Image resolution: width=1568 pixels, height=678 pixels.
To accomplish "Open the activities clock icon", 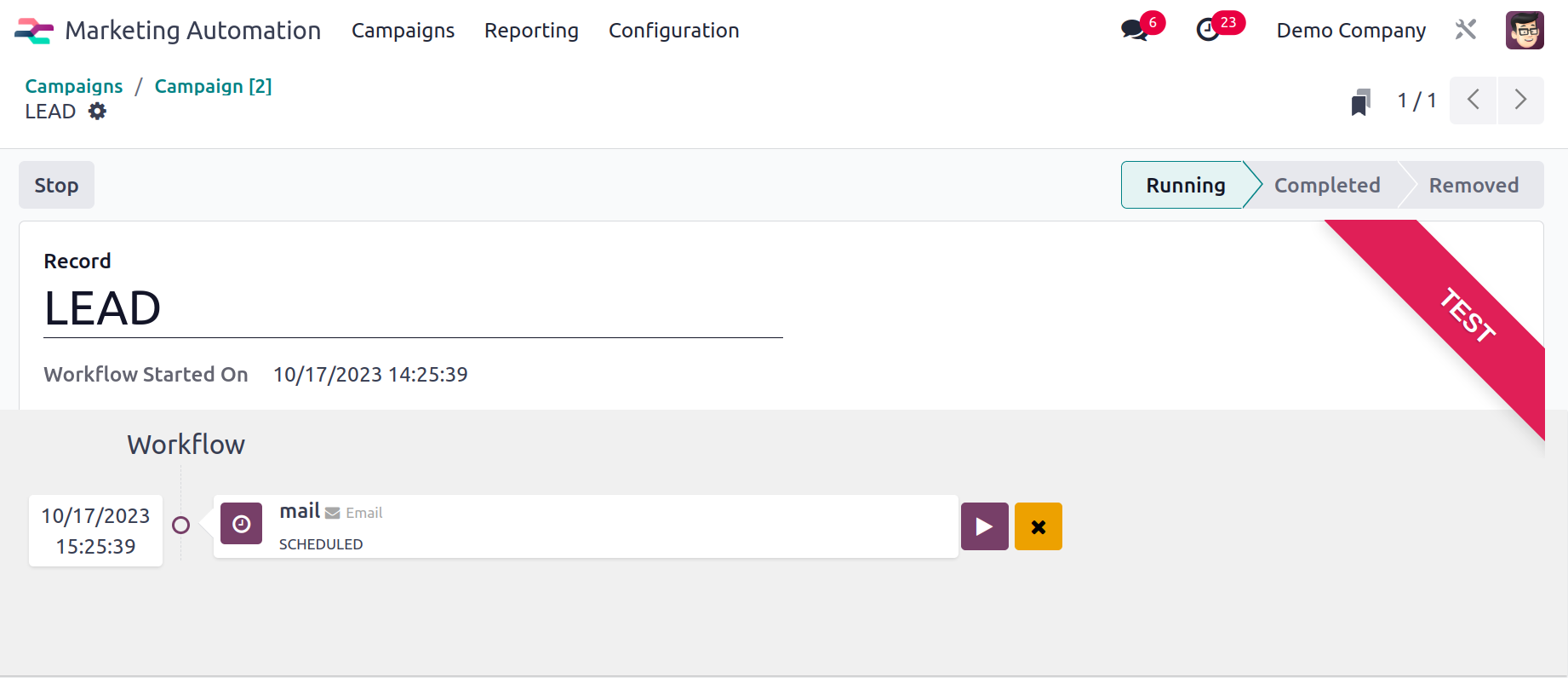I will click(1208, 31).
